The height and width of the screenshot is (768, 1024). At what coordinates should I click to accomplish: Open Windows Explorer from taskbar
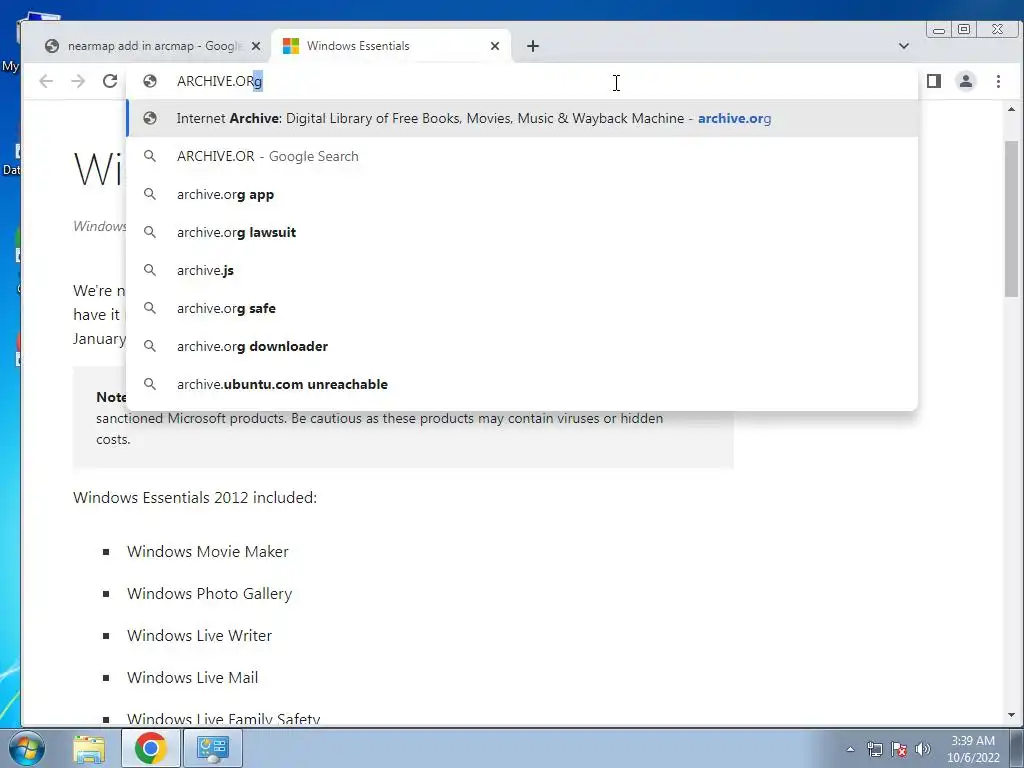pyautogui.click(x=89, y=748)
